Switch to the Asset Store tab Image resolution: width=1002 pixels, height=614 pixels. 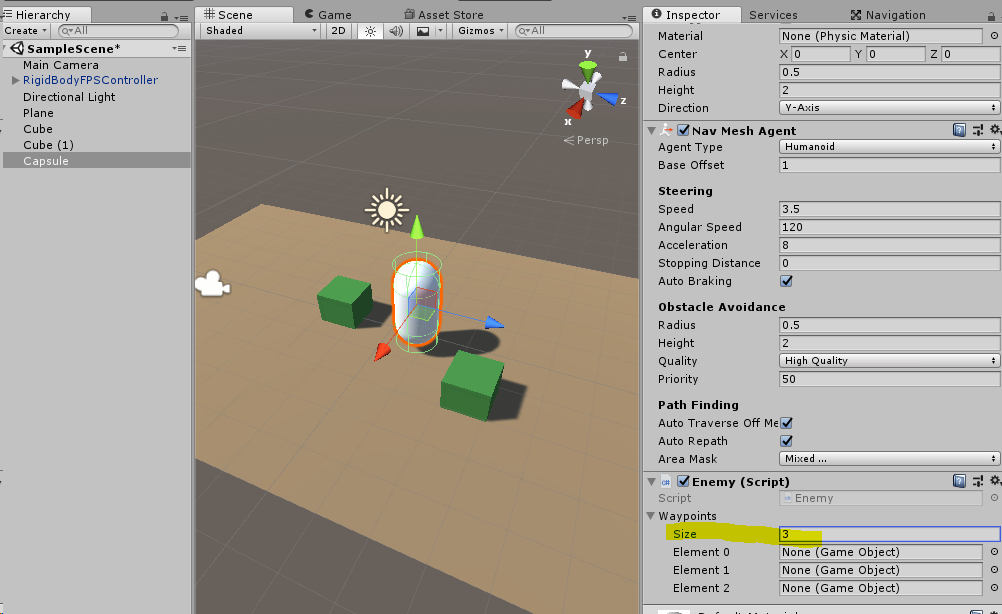443,15
